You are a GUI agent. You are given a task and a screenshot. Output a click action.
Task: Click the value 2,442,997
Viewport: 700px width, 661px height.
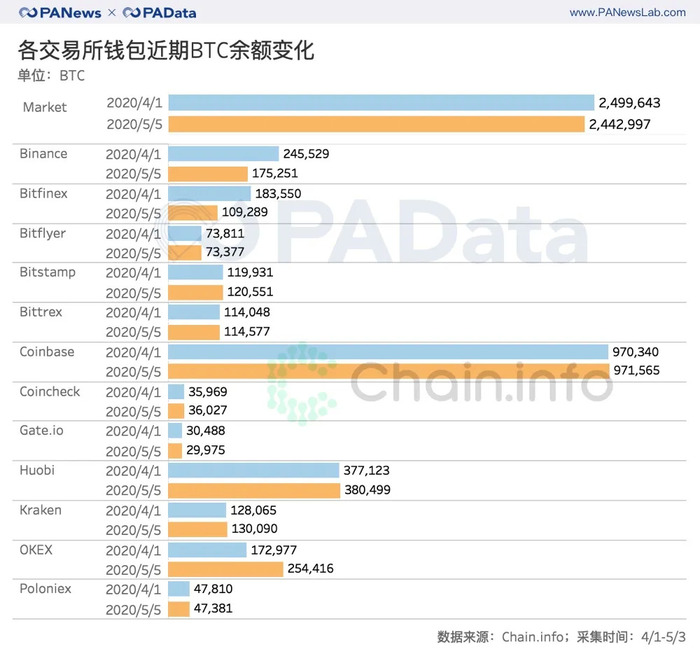point(620,124)
